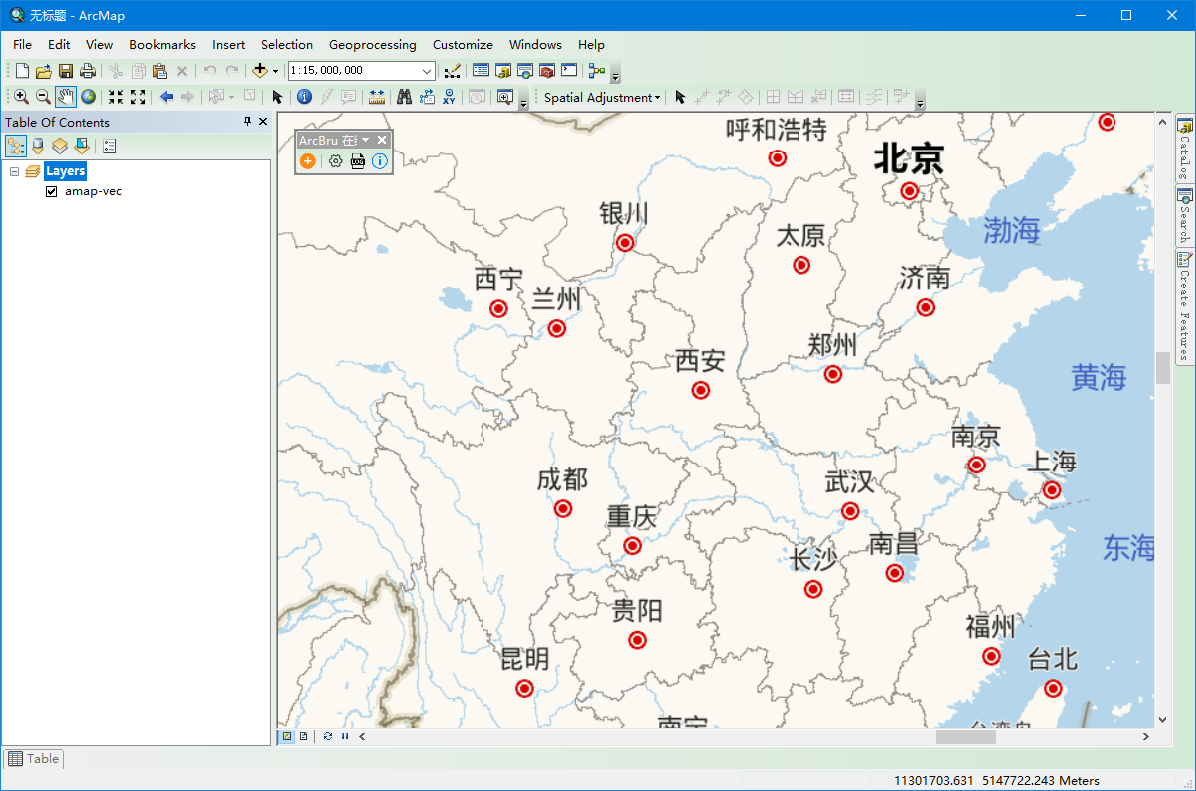Open the ArcBru log file icon
The height and width of the screenshot is (791, 1196).
tap(358, 161)
